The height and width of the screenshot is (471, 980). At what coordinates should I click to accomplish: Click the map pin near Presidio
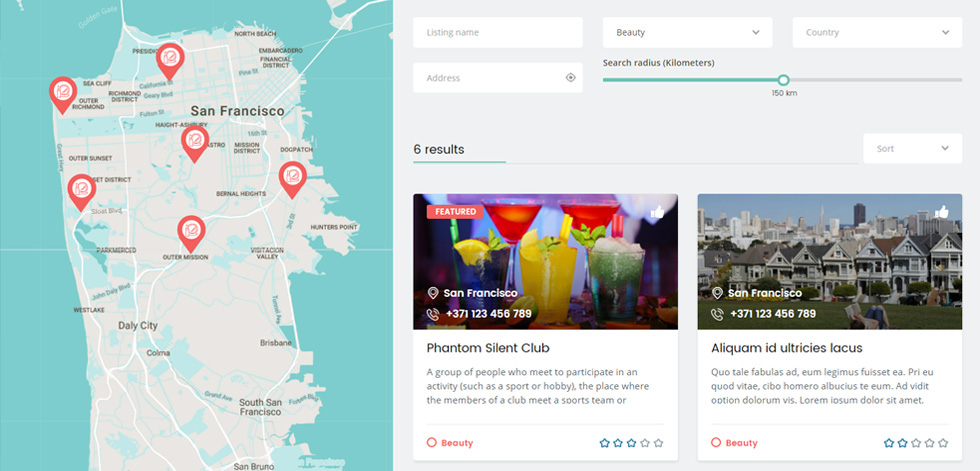[x=169, y=61]
